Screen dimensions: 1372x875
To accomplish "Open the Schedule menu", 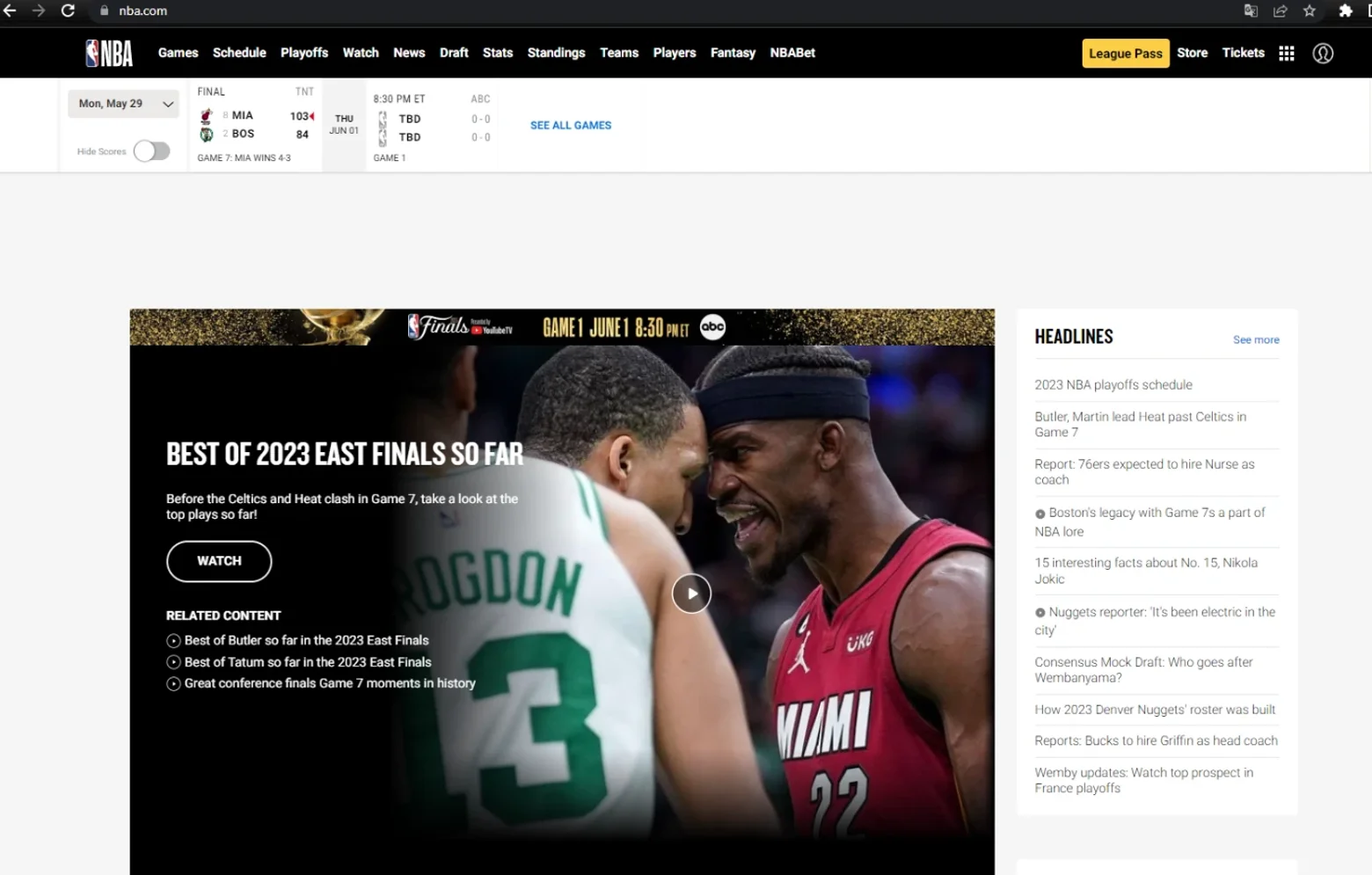I will click(x=239, y=53).
